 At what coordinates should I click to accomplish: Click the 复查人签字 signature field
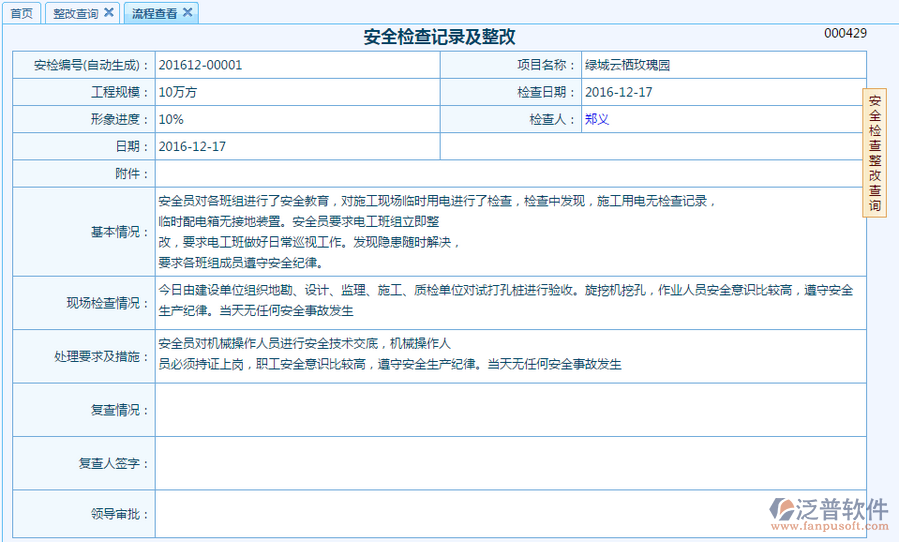click(x=510, y=463)
